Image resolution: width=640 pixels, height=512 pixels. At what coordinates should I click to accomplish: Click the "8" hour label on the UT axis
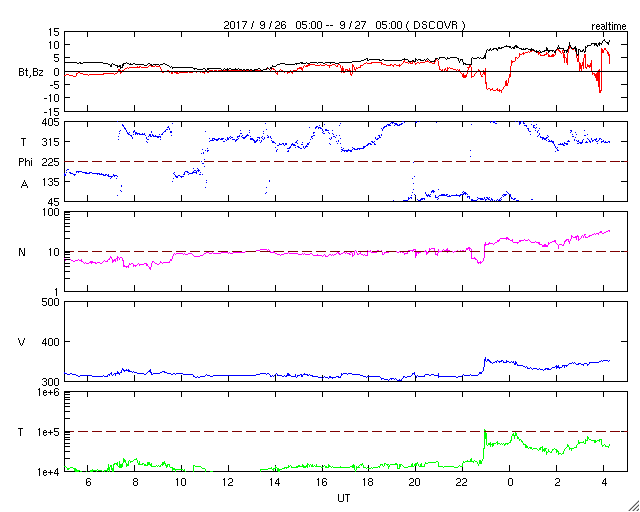(x=135, y=482)
